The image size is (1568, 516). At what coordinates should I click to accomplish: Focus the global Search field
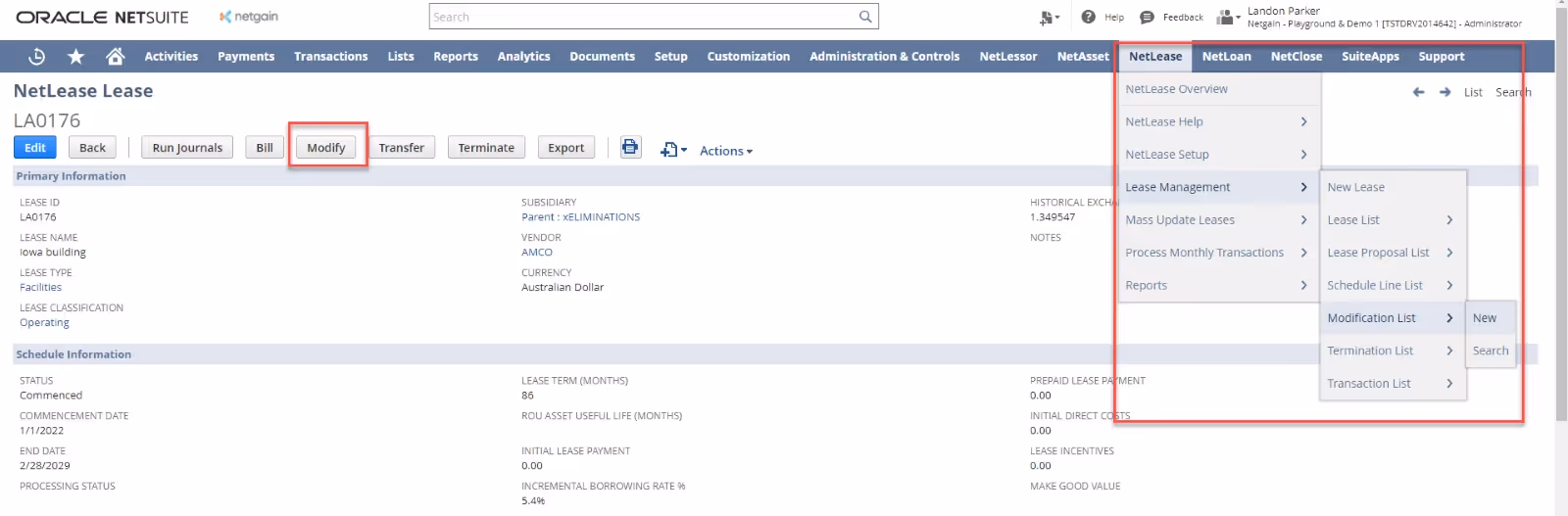pyautogui.click(x=643, y=17)
